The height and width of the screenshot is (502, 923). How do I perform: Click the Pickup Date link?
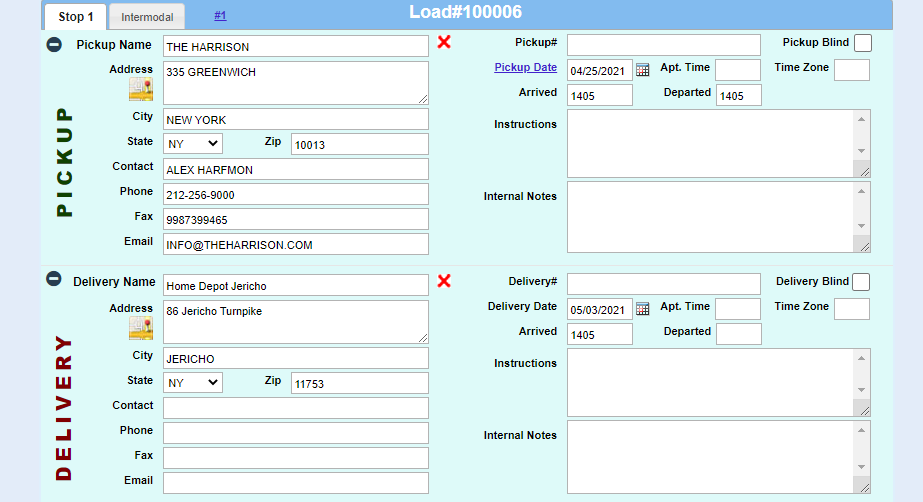pos(526,67)
